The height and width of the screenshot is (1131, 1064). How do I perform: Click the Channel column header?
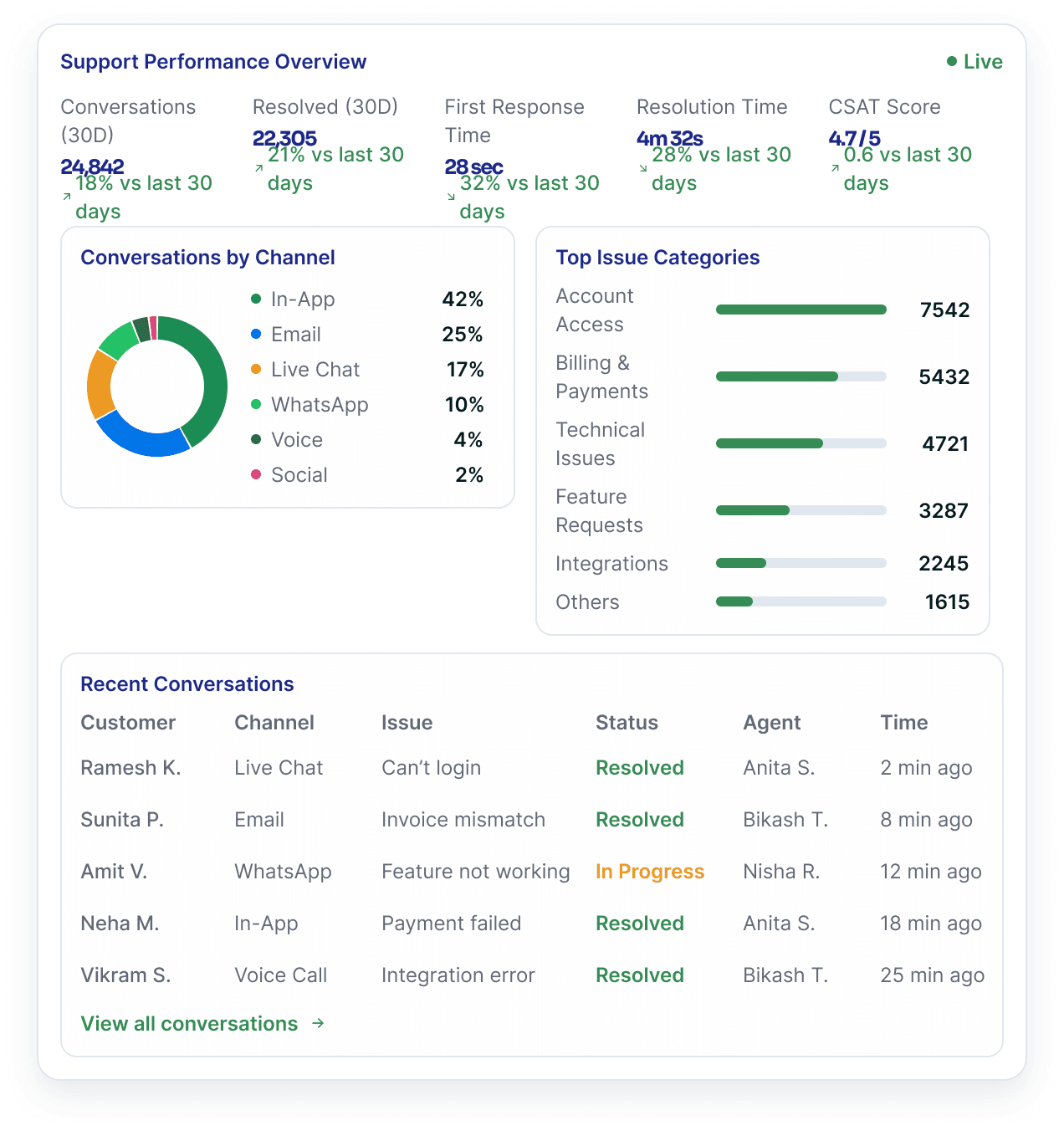274,722
